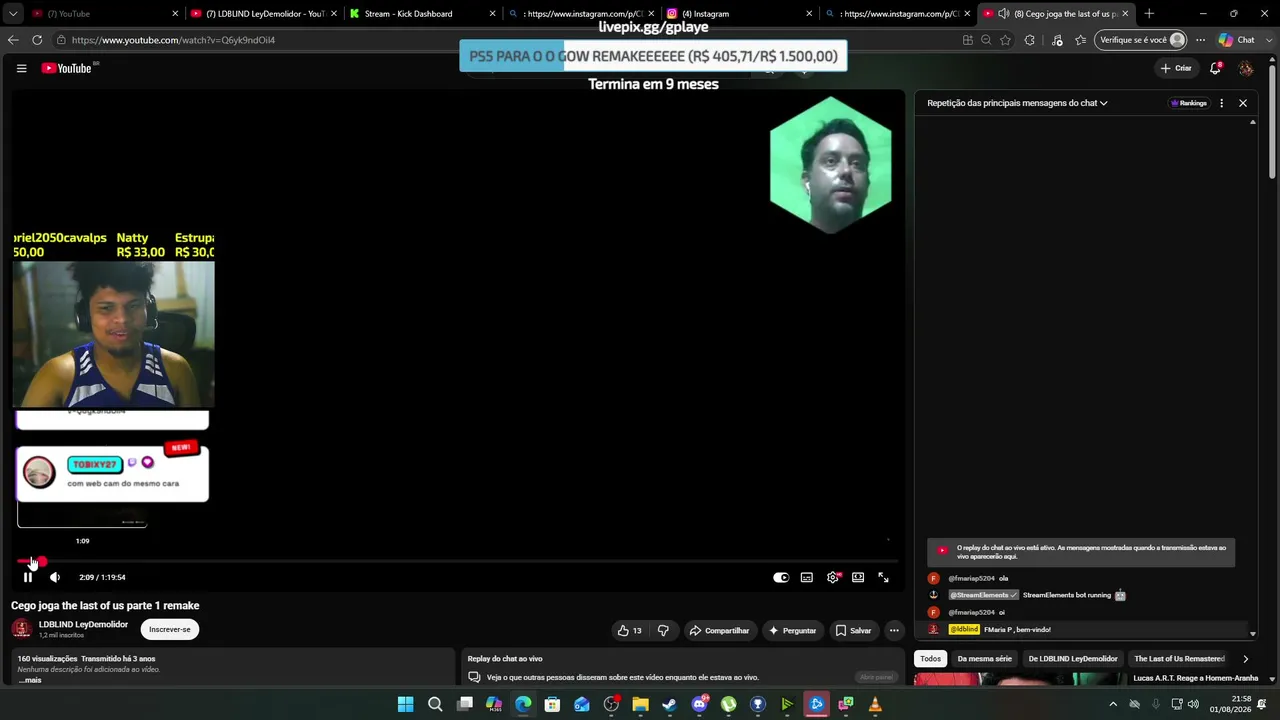
Task: Switch to the (4) Instagram browser tab
Action: [x=738, y=14]
